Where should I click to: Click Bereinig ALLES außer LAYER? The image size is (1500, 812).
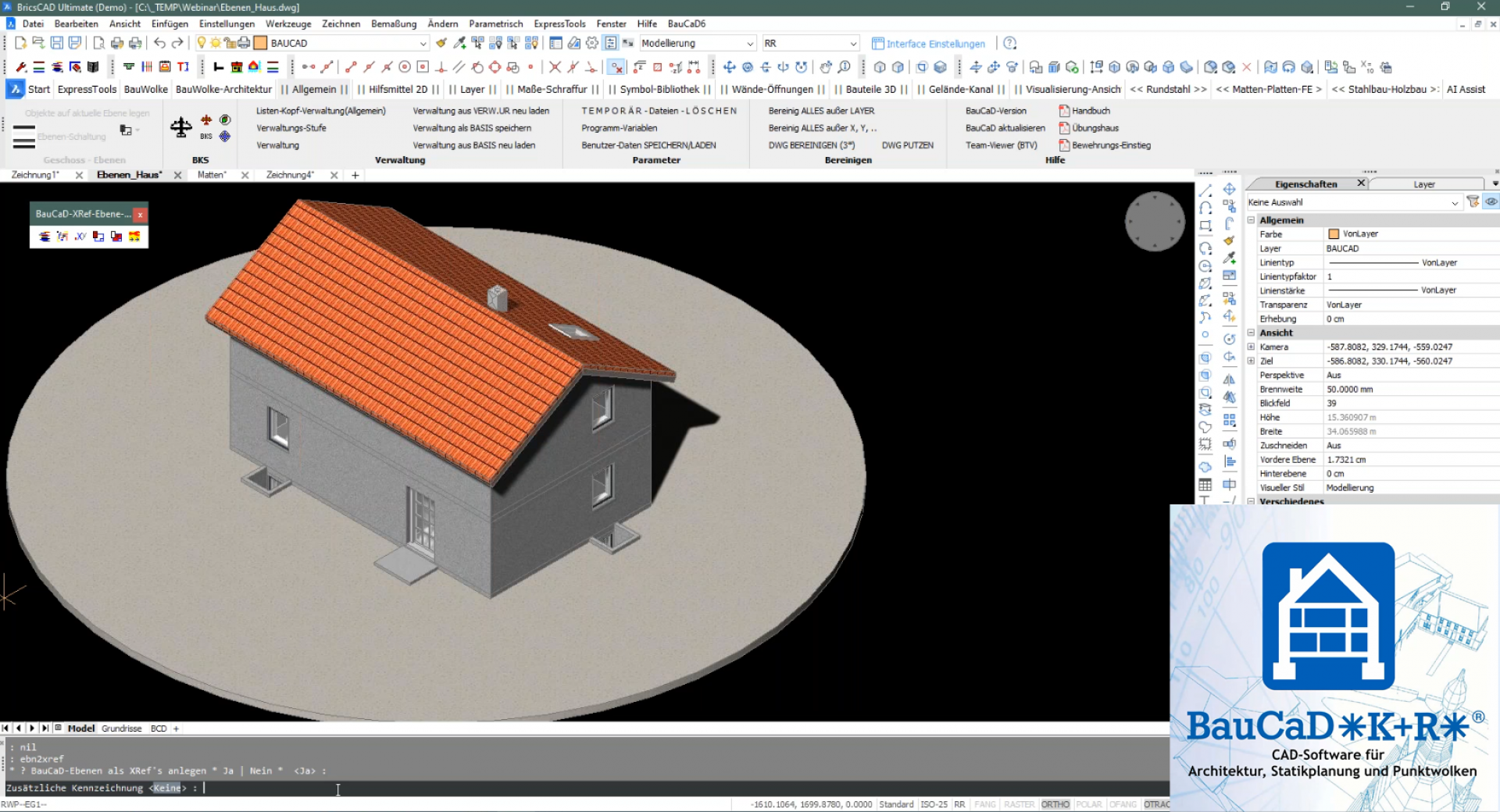pos(821,111)
